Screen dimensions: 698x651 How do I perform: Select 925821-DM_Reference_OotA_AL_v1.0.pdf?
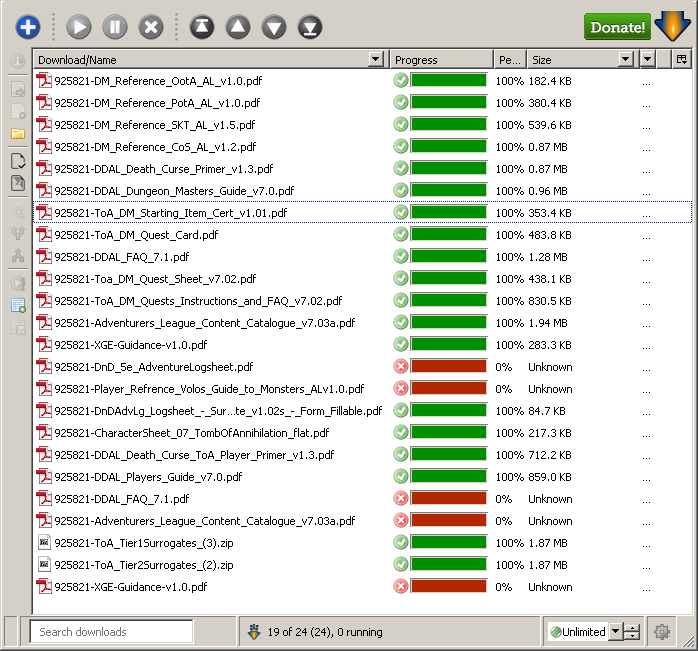(x=362, y=81)
